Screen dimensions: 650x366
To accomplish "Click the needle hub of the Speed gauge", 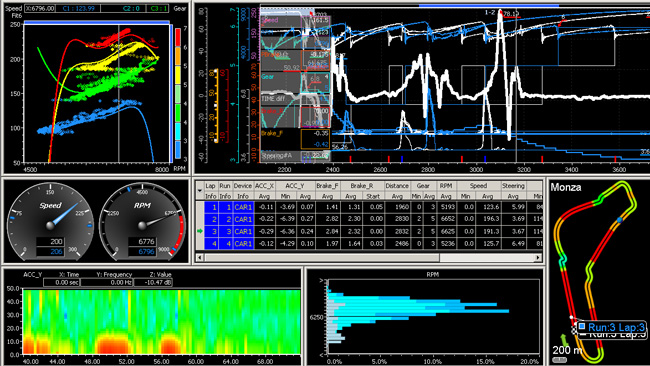I will pos(50,225).
